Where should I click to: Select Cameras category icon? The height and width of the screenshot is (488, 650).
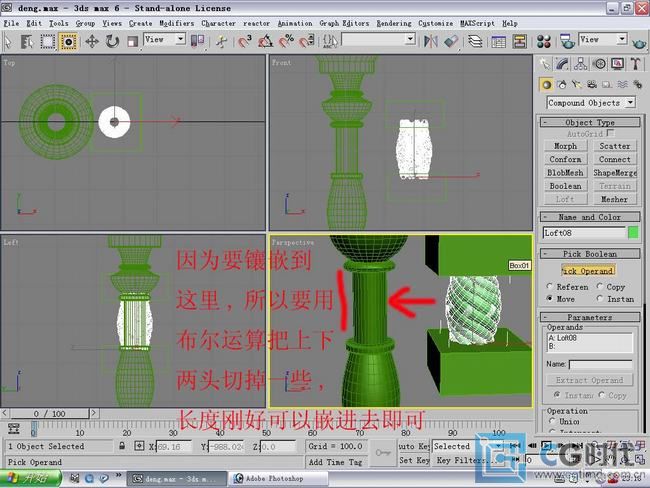tap(592, 85)
